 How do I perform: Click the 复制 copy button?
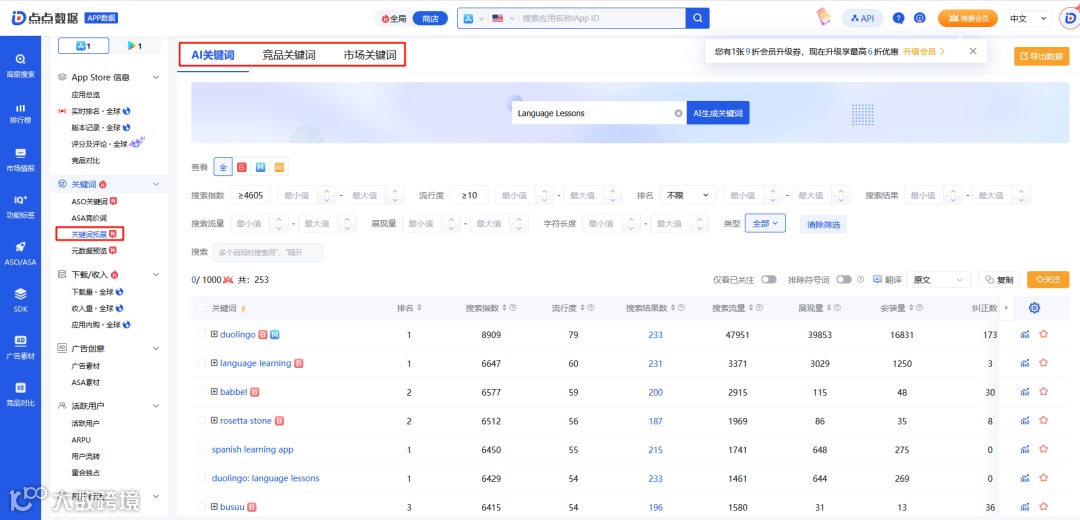tap(999, 280)
